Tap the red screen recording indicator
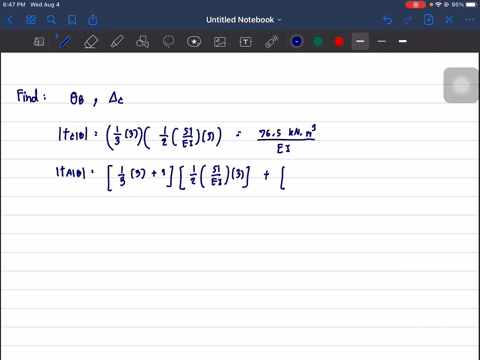The width and height of the screenshot is (480, 360). click(415, 5)
